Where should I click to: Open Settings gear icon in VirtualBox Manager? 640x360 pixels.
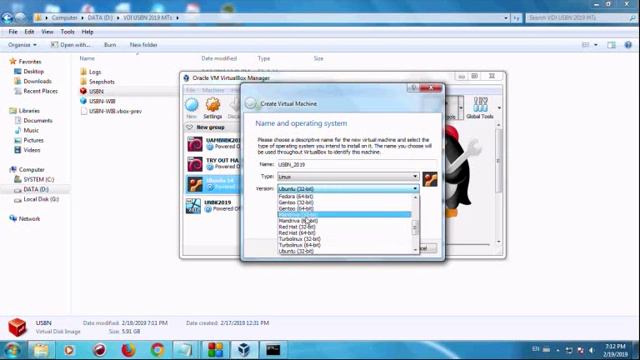[x=213, y=108]
